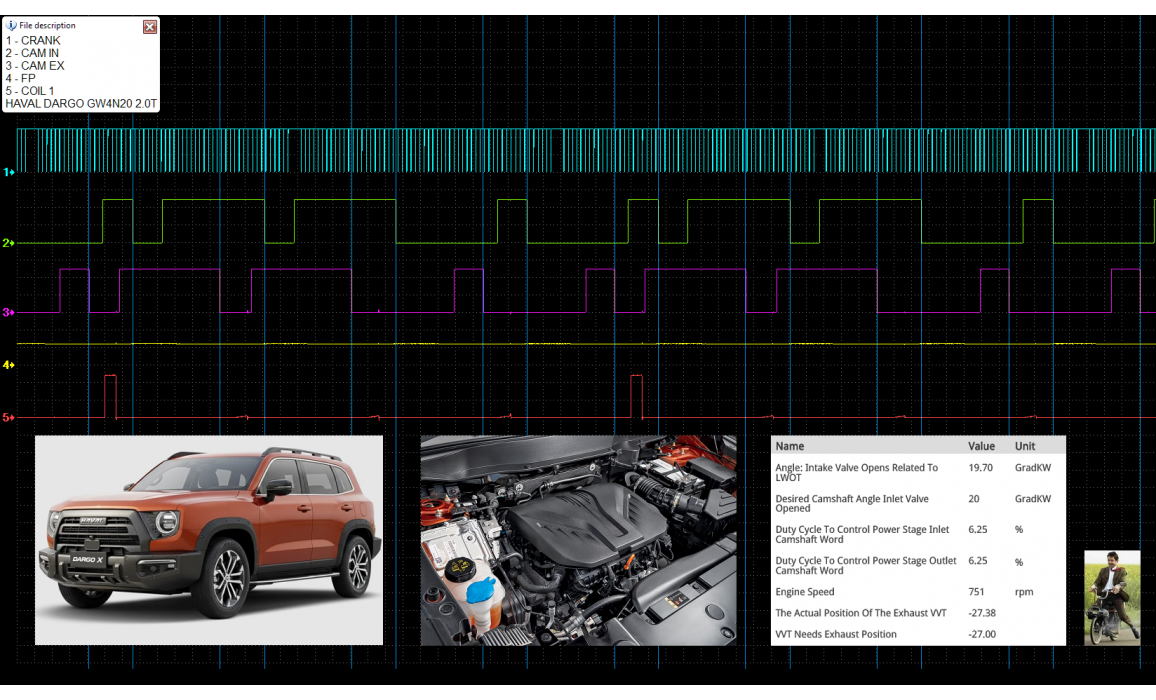Close the File description popup
Viewport: 1156px width, 700px height.
click(150, 27)
